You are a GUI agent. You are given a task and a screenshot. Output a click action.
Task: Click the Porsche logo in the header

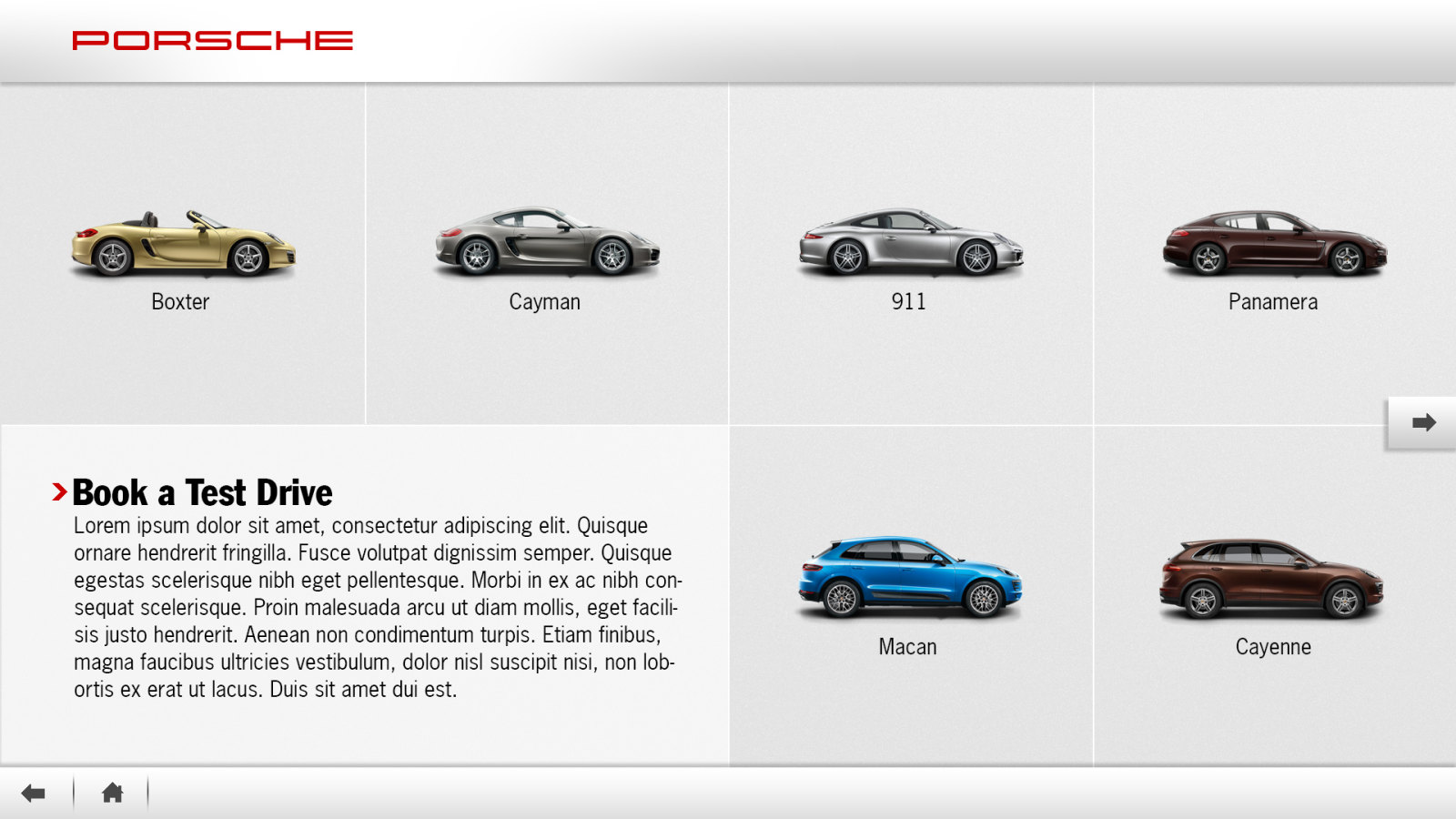click(213, 40)
